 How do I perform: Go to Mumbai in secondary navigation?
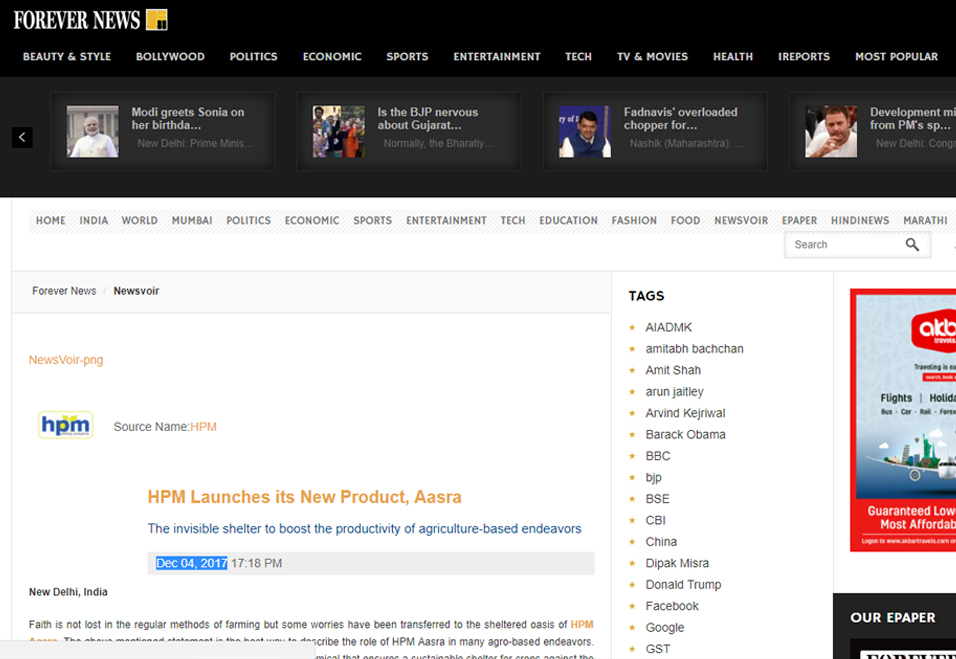[x=192, y=221]
